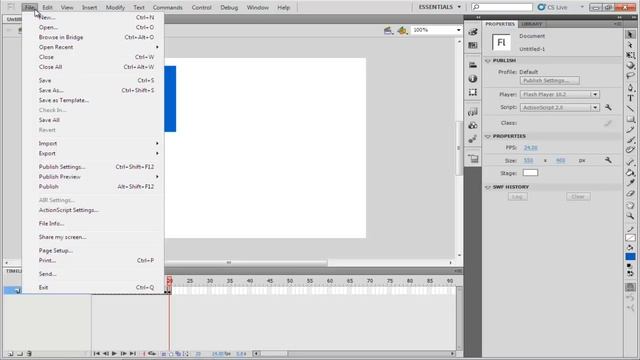Screen dimensions: 640x360
Task: Select the Free Transform tool
Action: pos(630,55)
